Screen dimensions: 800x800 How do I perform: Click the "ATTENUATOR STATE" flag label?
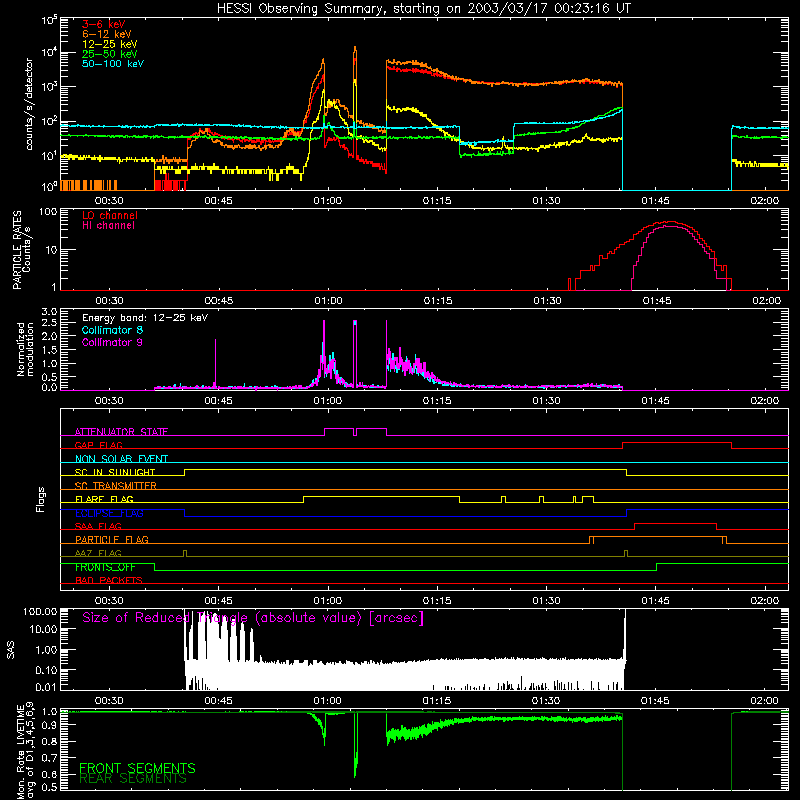[x=121, y=432]
